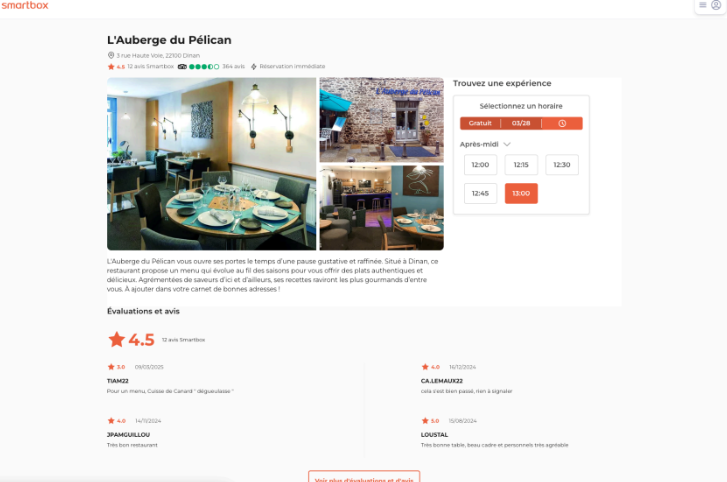Open the user account icon
The image size is (727, 482).
click(716, 5)
